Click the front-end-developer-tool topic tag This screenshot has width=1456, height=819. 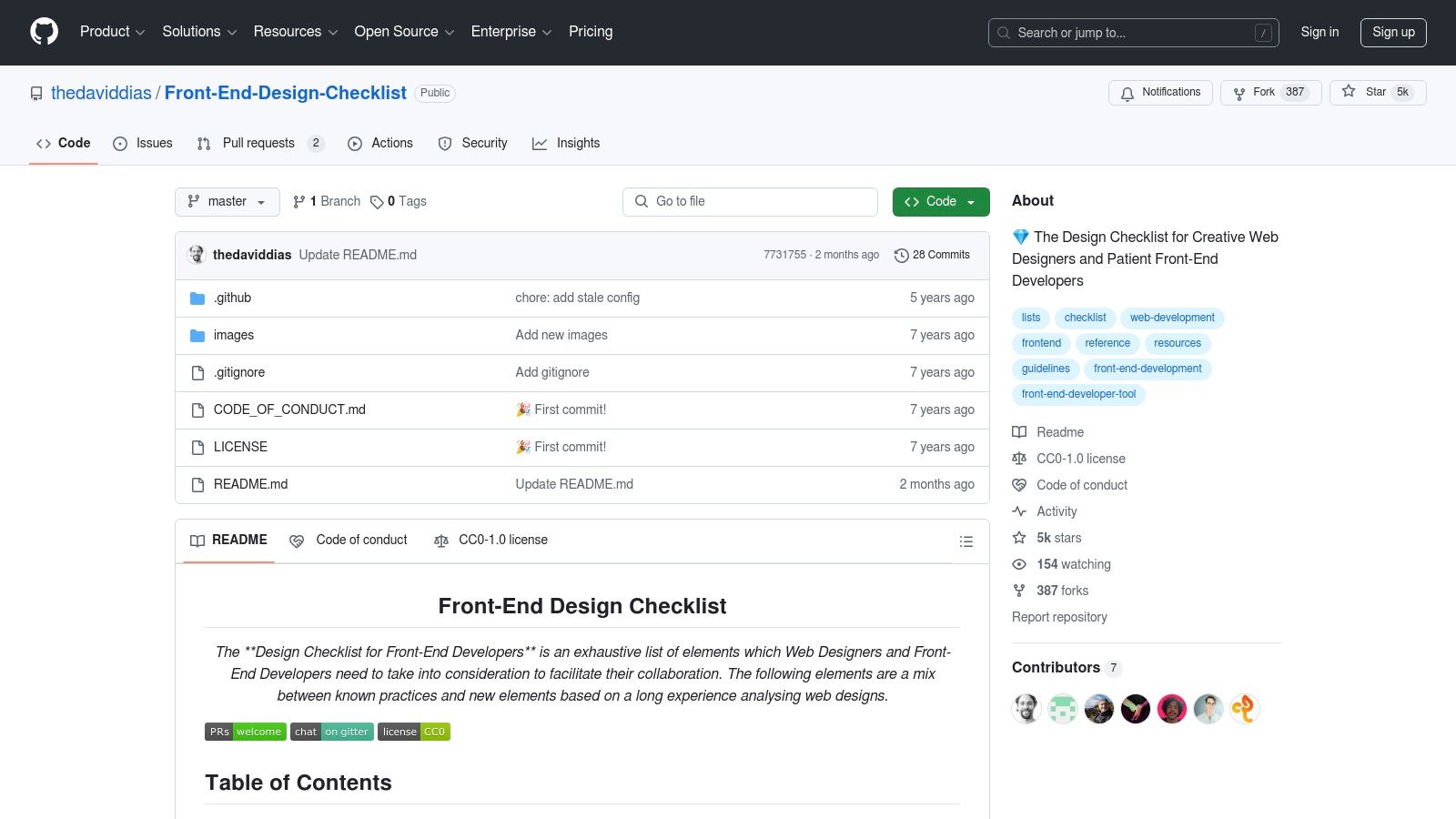click(1078, 394)
